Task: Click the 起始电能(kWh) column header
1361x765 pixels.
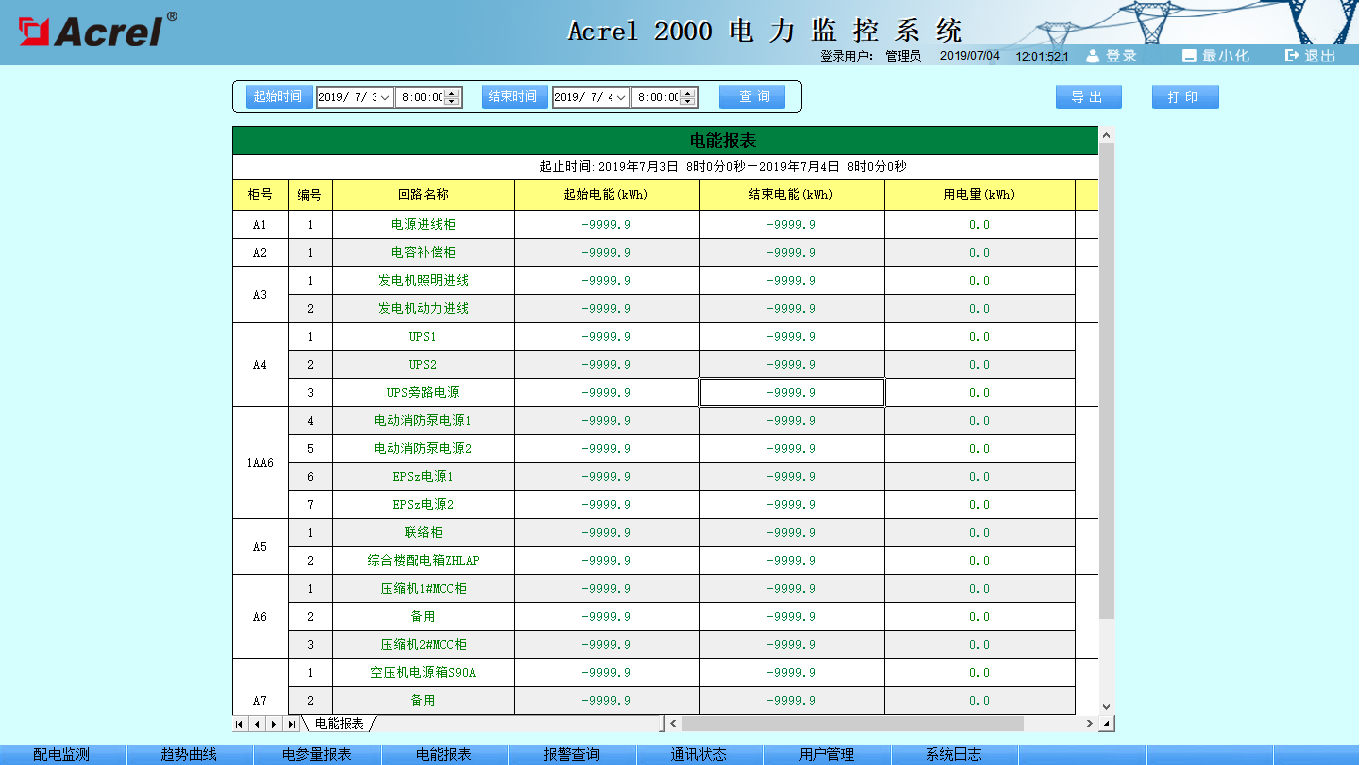Action: [x=606, y=195]
